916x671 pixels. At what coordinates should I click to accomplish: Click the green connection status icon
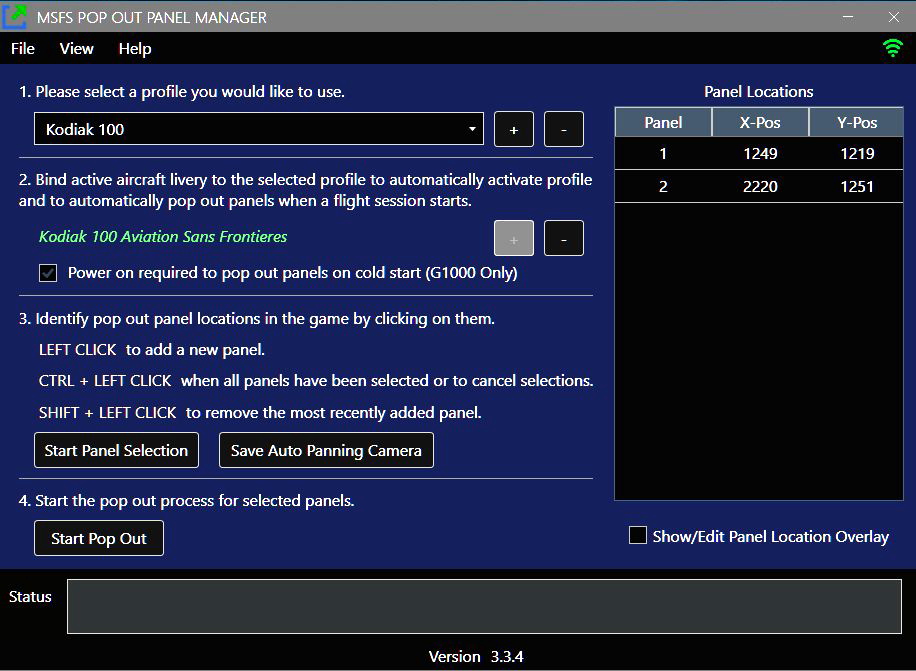891,47
